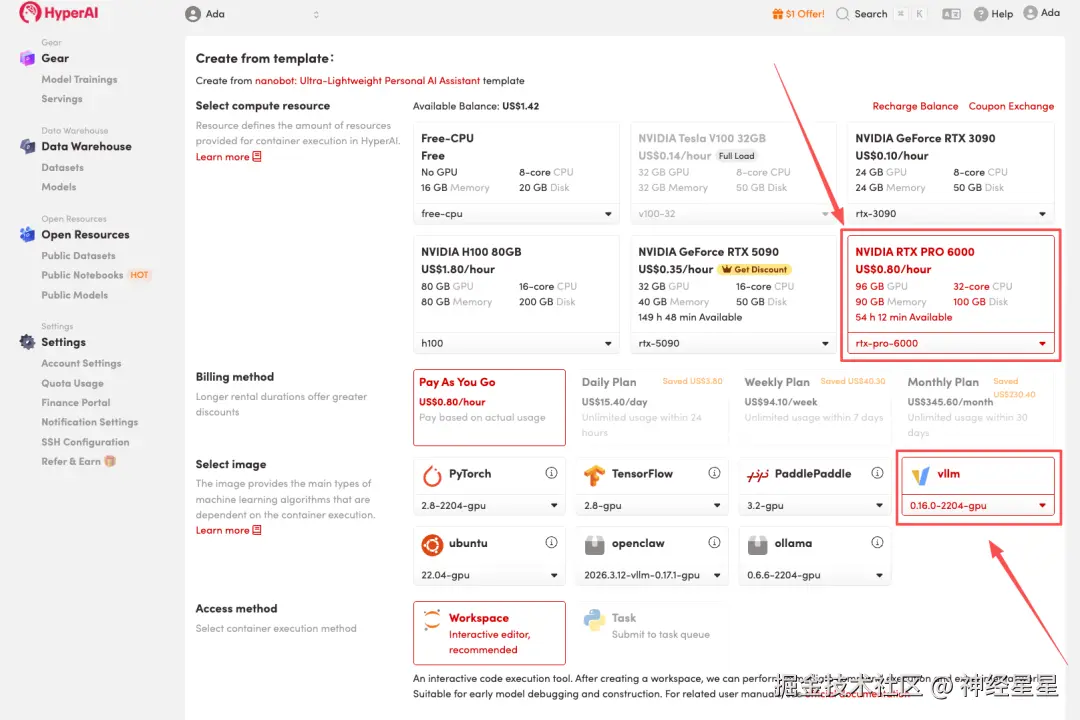Viewport: 1080px width, 720px height.
Task: Open the TensorFlow 2.8-gpu version dropdown
Action: click(x=652, y=506)
